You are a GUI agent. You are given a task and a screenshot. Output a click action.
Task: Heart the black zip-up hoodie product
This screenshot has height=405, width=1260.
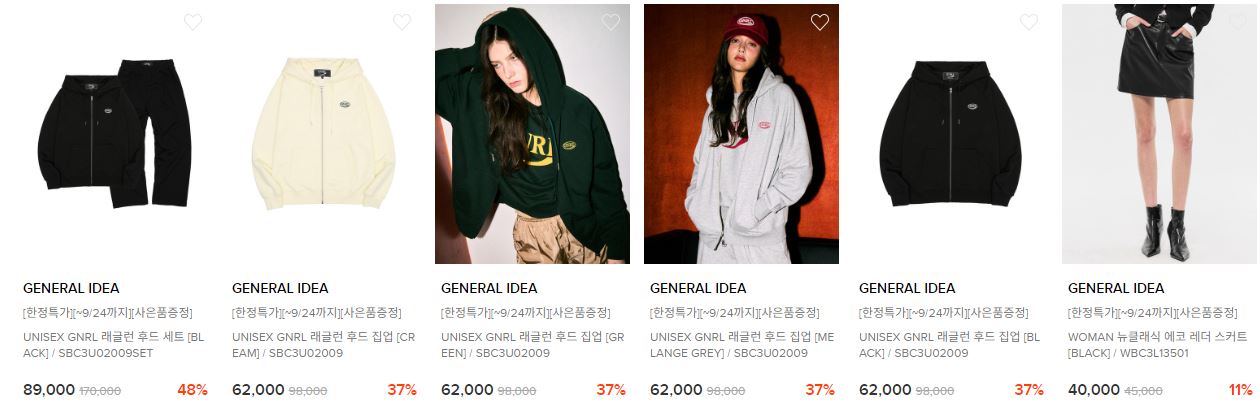click(1029, 22)
